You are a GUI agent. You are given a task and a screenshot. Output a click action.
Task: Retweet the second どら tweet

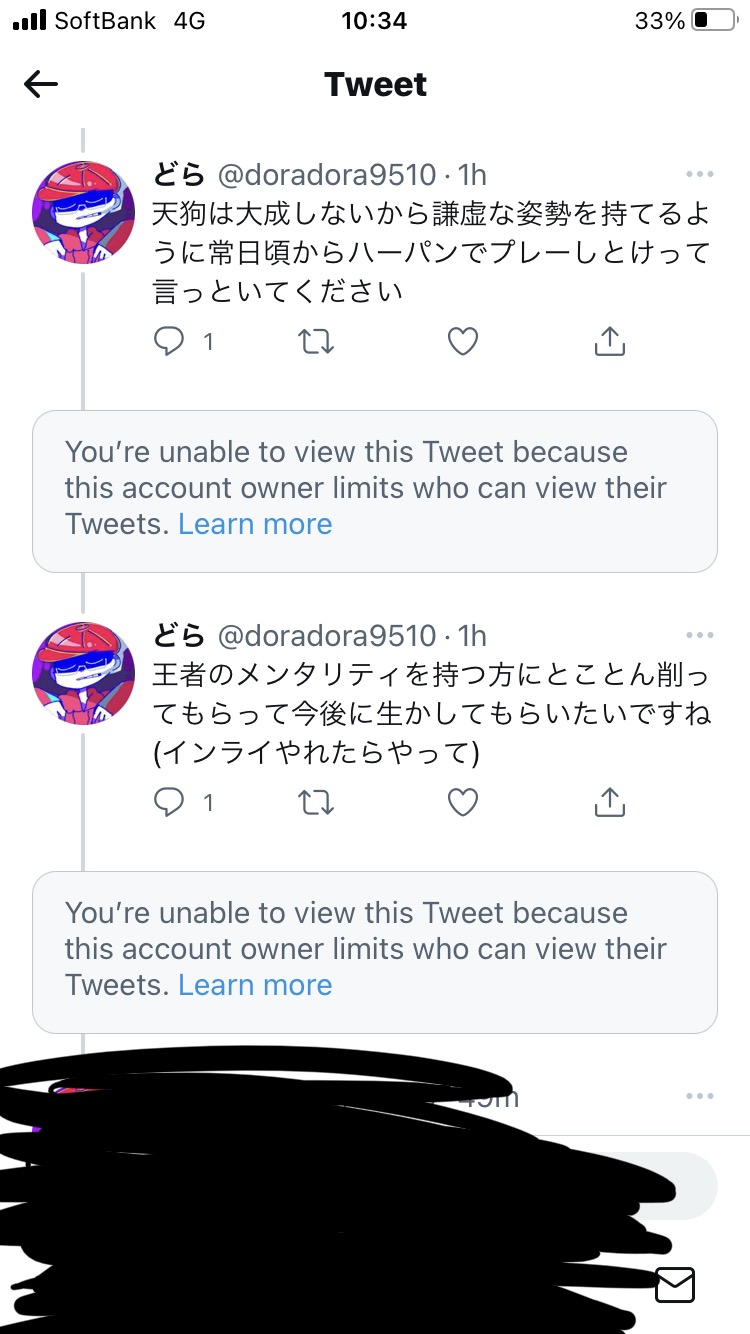[x=317, y=802]
